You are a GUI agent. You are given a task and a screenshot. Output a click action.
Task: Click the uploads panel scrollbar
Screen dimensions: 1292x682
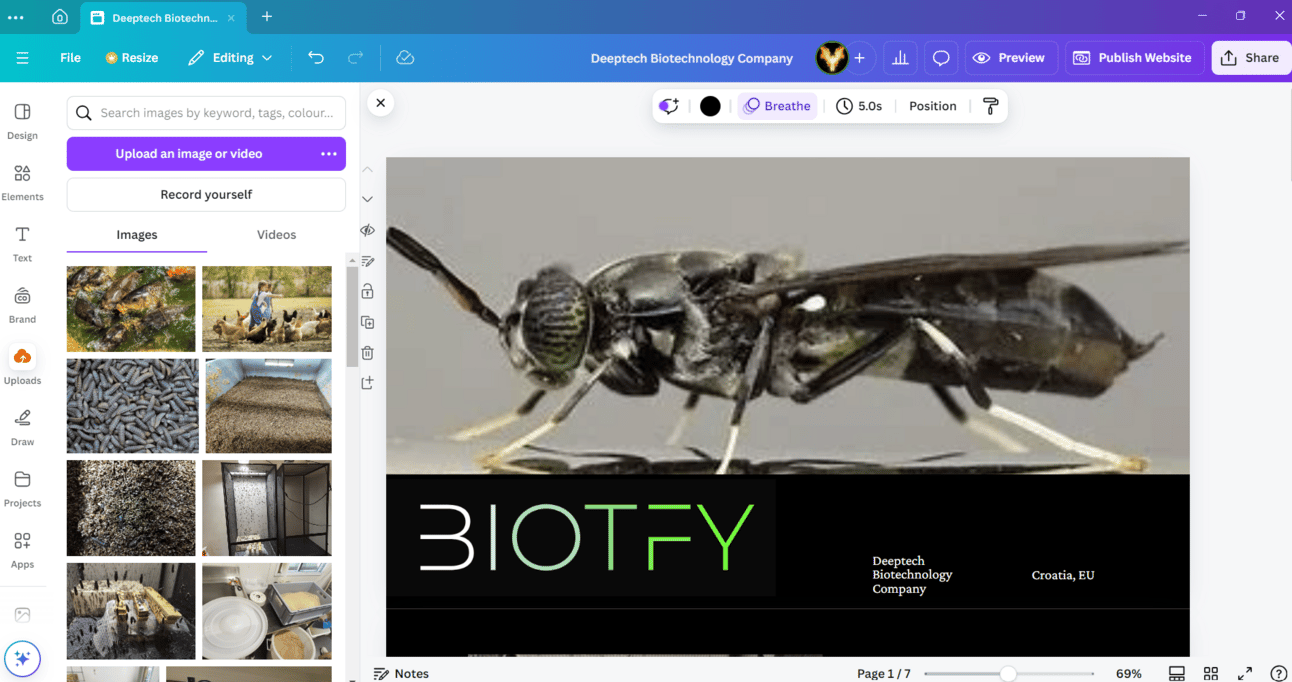pyautogui.click(x=352, y=316)
